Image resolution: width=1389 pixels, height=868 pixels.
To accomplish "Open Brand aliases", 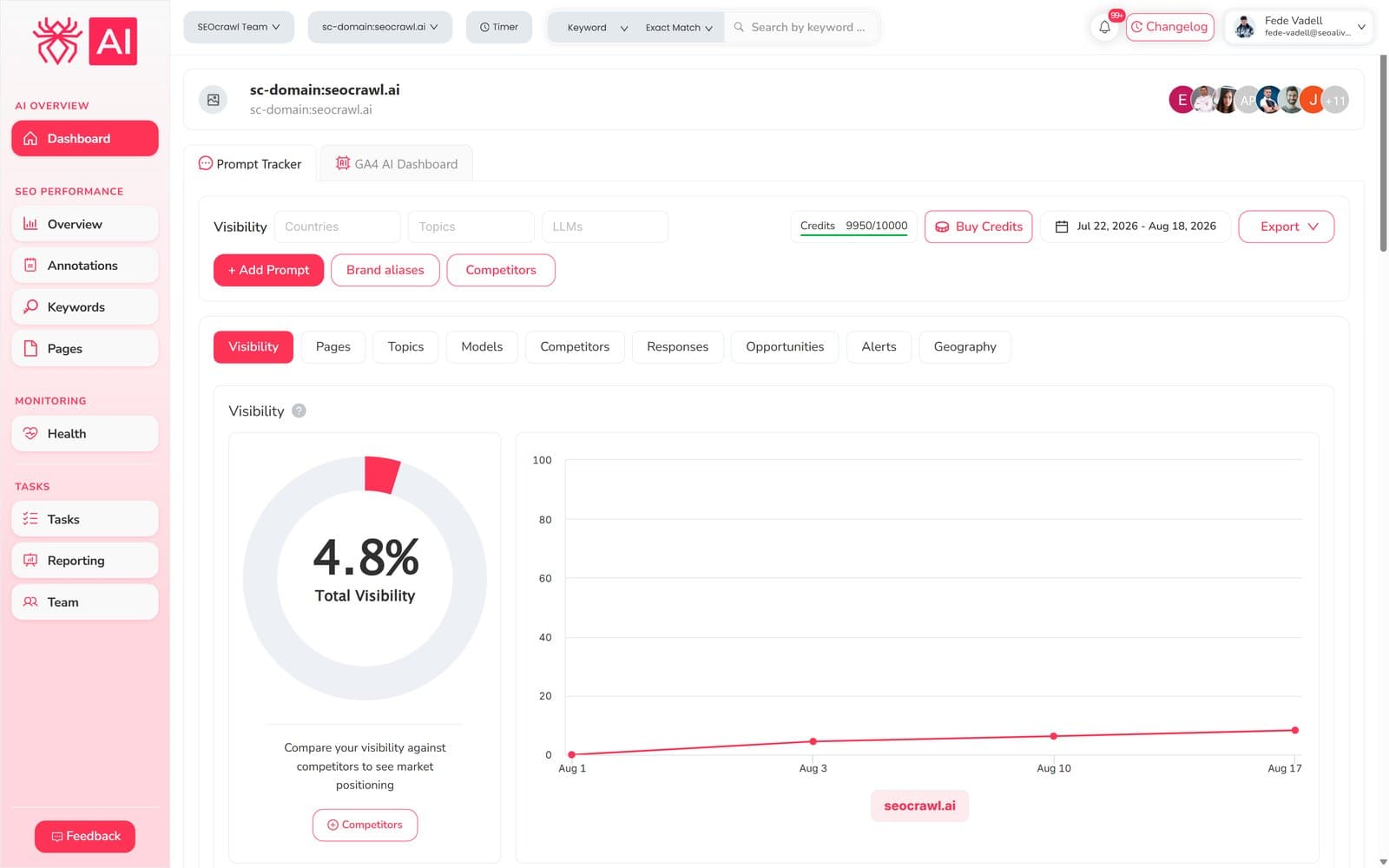I will click(x=385, y=270).
